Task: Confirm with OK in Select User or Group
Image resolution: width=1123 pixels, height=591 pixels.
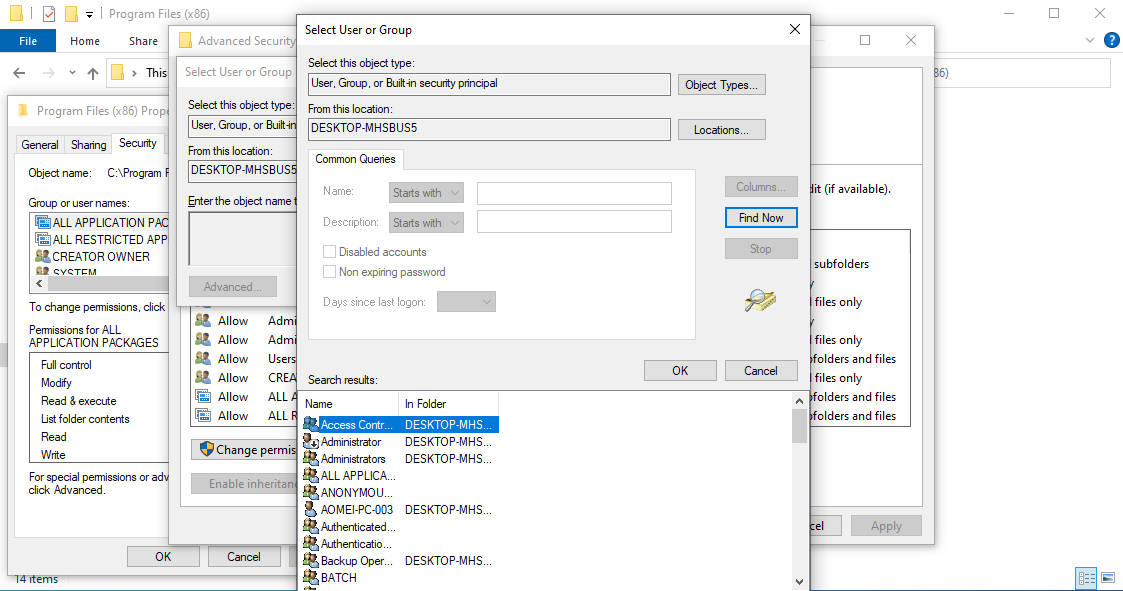Action: (680, 370)
